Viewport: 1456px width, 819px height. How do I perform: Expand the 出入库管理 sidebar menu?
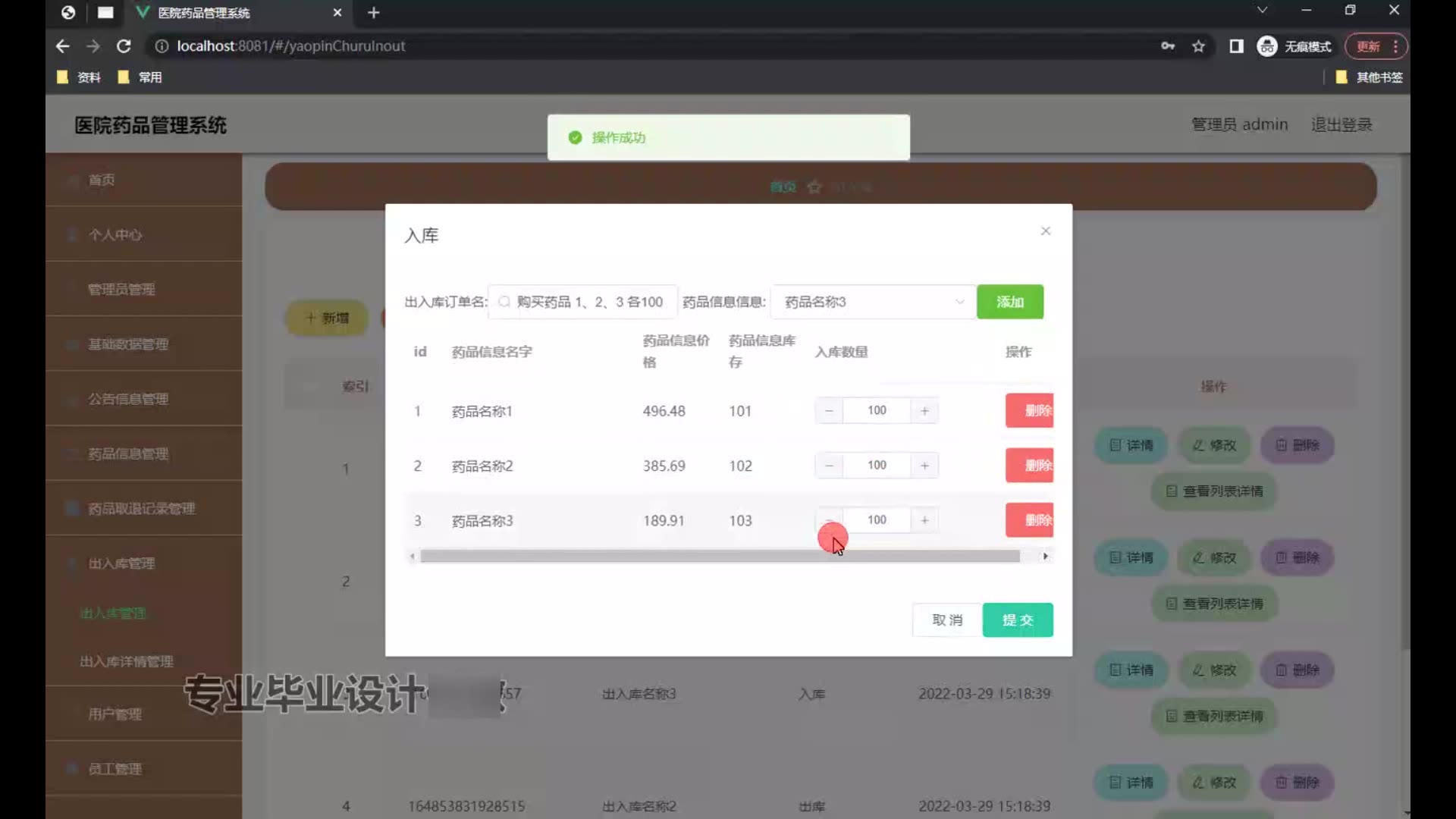point(121,563)
